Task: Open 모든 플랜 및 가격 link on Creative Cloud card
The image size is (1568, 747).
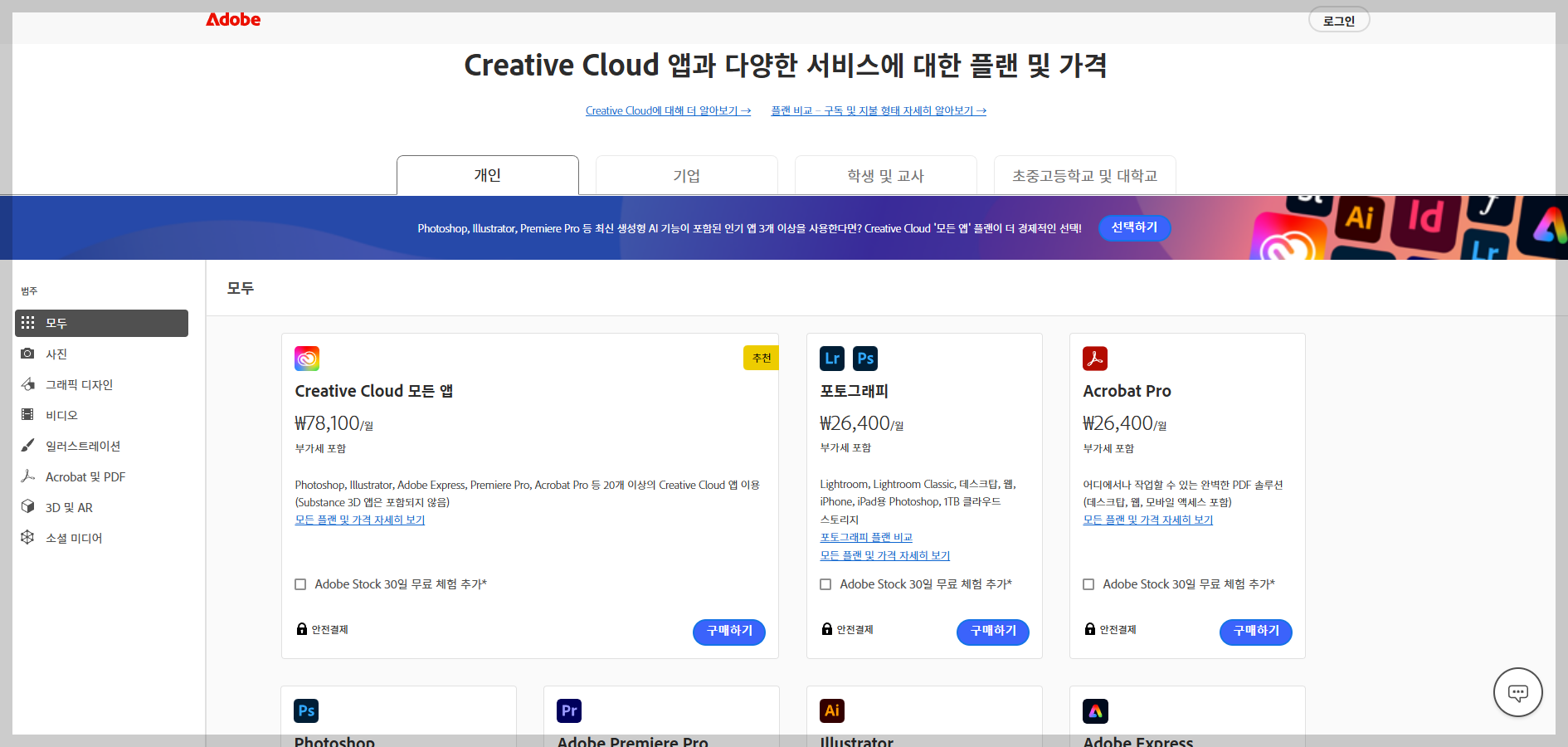Action: pos(360,520)
